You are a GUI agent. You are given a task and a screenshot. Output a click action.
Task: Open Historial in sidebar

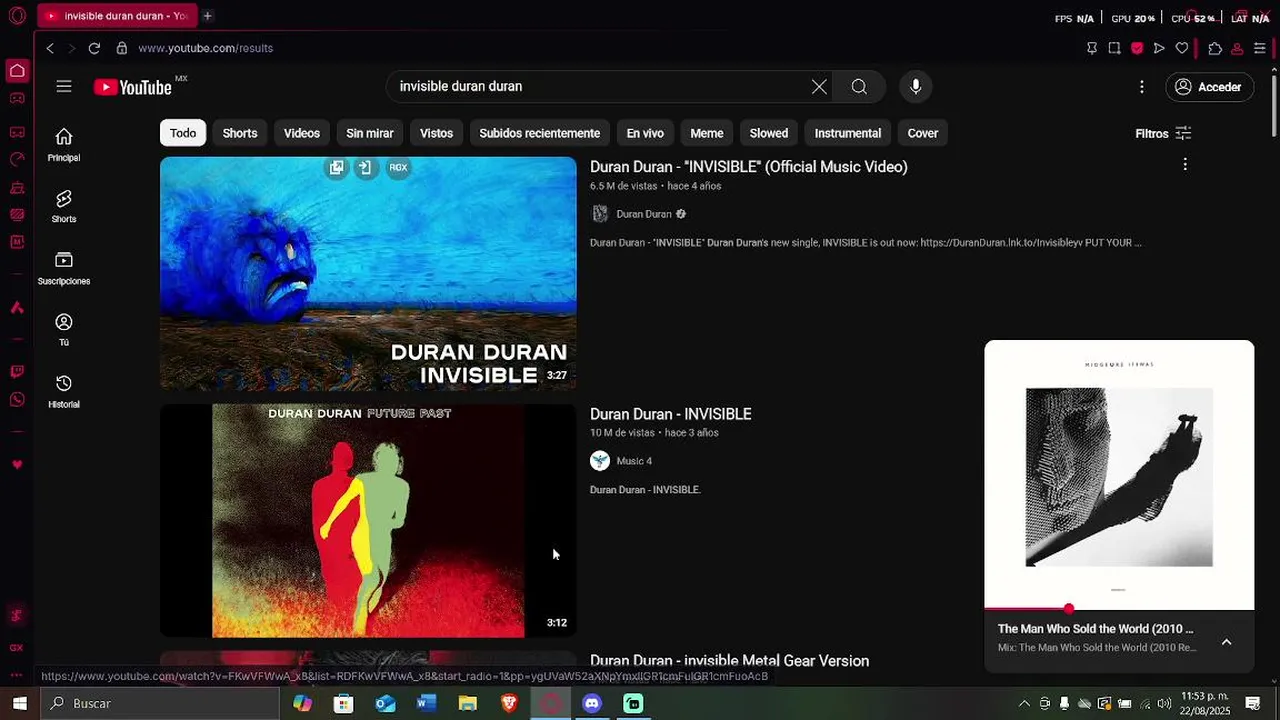pos(64,391)
